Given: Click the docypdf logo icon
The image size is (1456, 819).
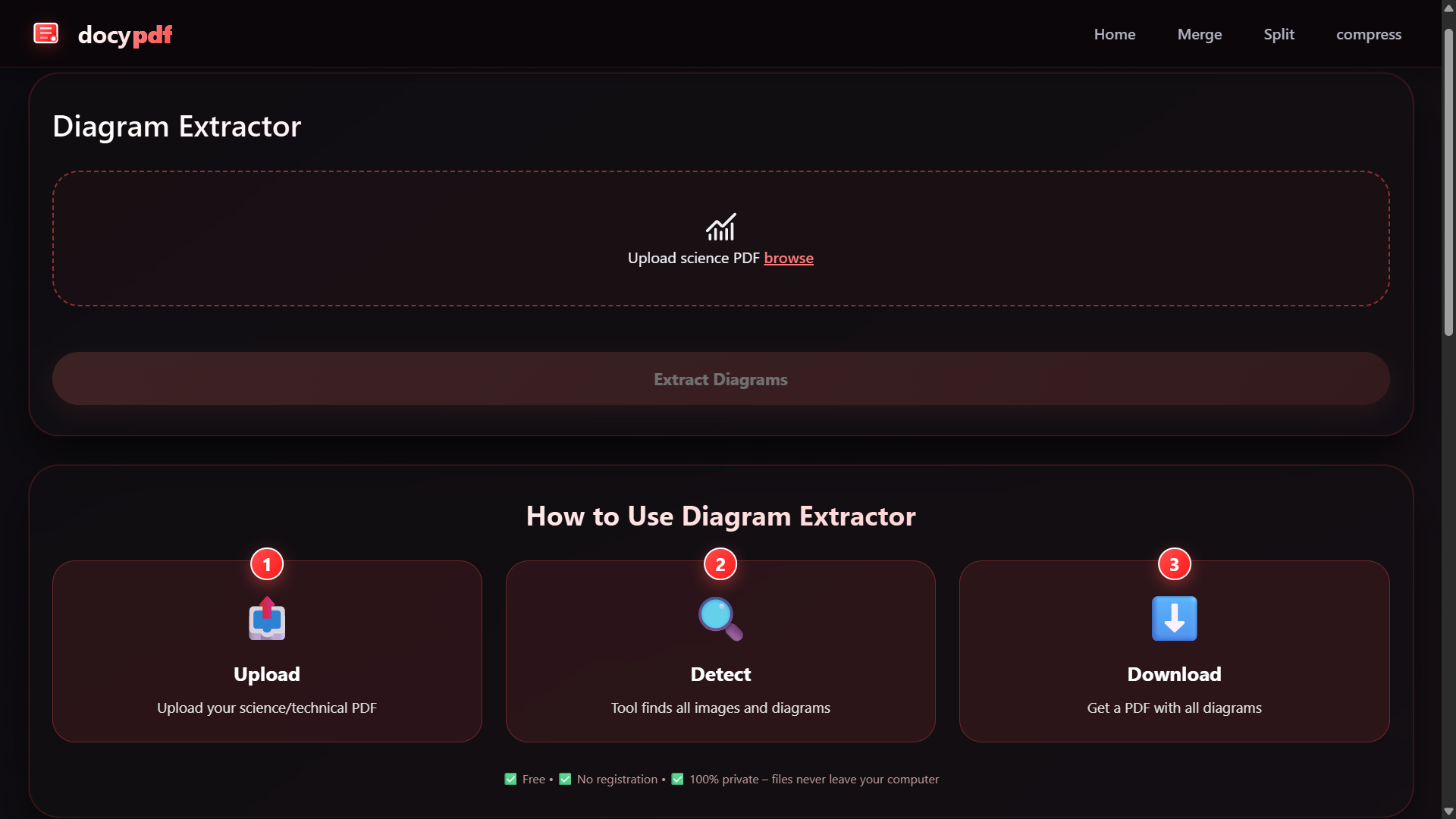Looking at the screenshot, I should pyautogui.click(x=46, y=33).
